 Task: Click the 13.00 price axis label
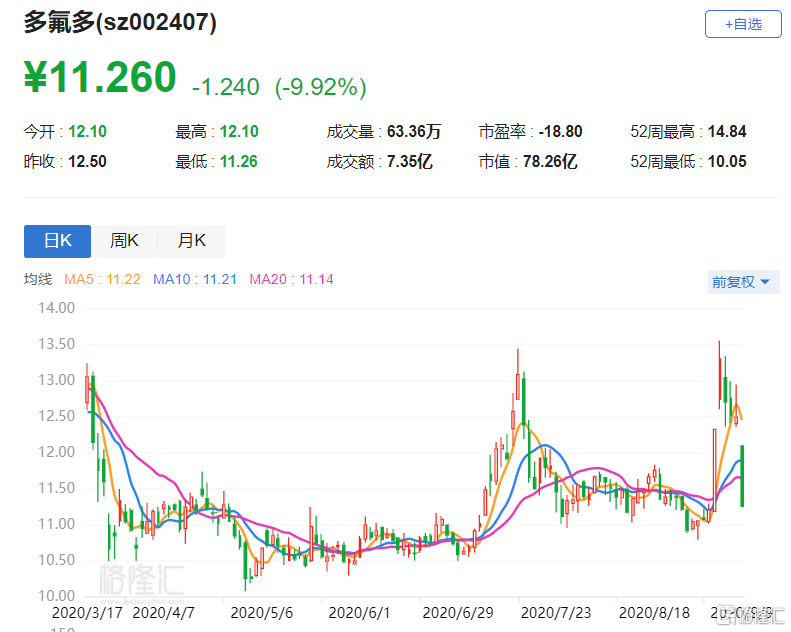[56, 380]
